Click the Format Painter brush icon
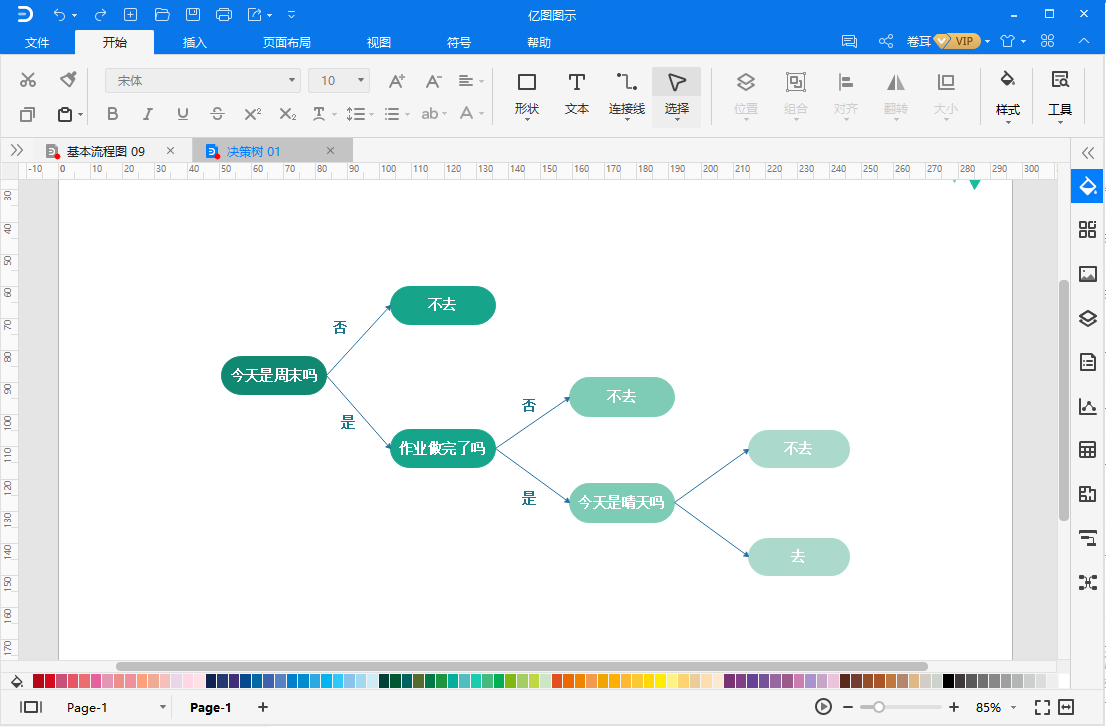This screenshot has height=727, width=1106. point(68,80)
